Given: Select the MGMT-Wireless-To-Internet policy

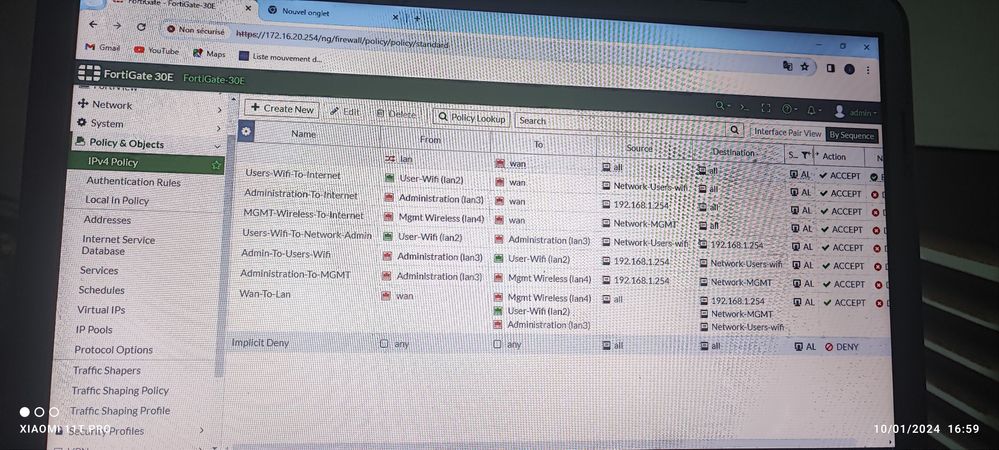Looking at the screenshot, I should [303, 214].
